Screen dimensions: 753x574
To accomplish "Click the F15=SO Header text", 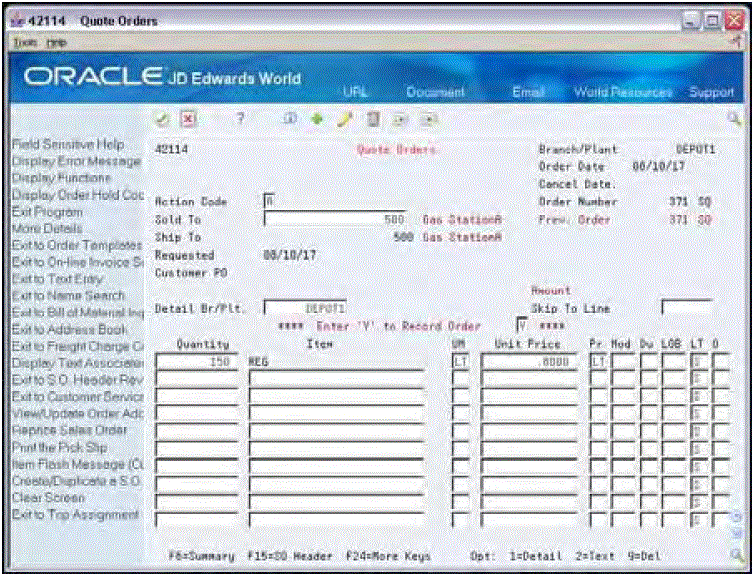I will [x=290, y=556].
